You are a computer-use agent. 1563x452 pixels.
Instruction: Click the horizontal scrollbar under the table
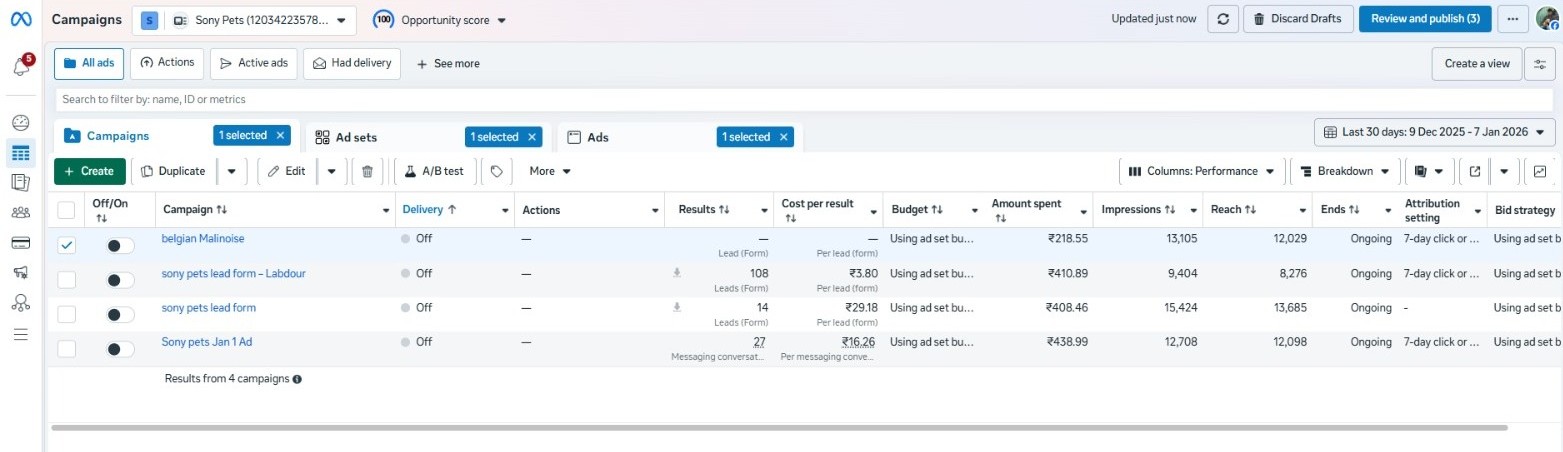coord(778,427)
